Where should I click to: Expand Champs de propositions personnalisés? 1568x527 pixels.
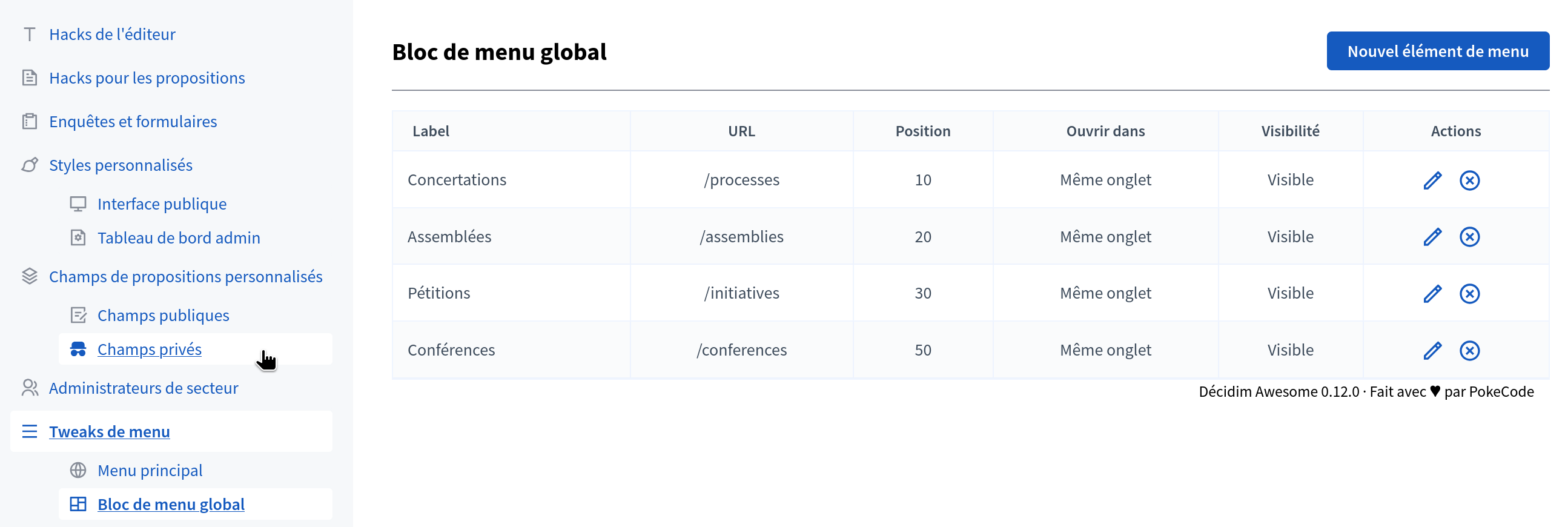pyautogui.click(x=185, y=277)
